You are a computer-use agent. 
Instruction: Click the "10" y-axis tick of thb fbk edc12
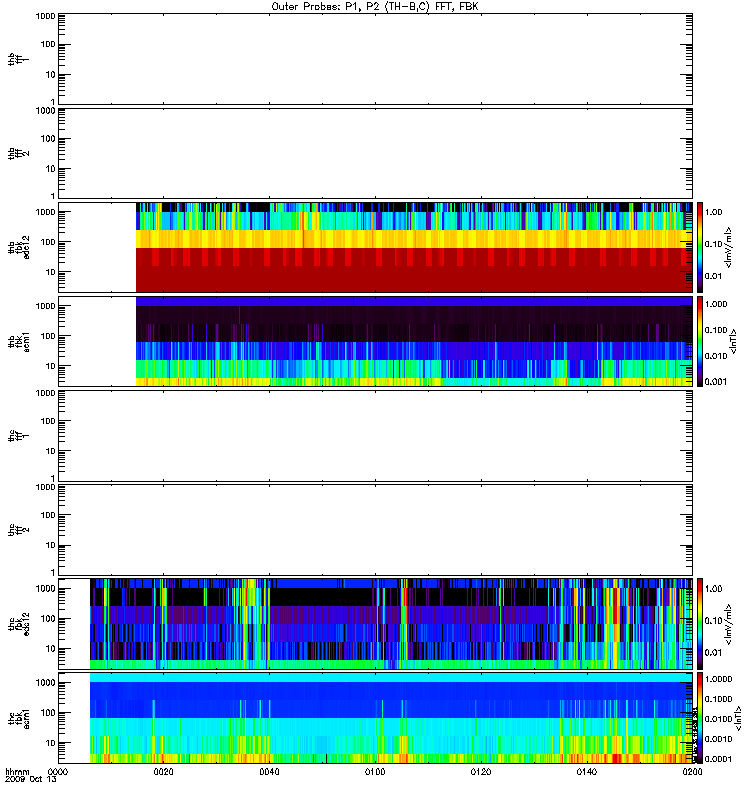50,272
